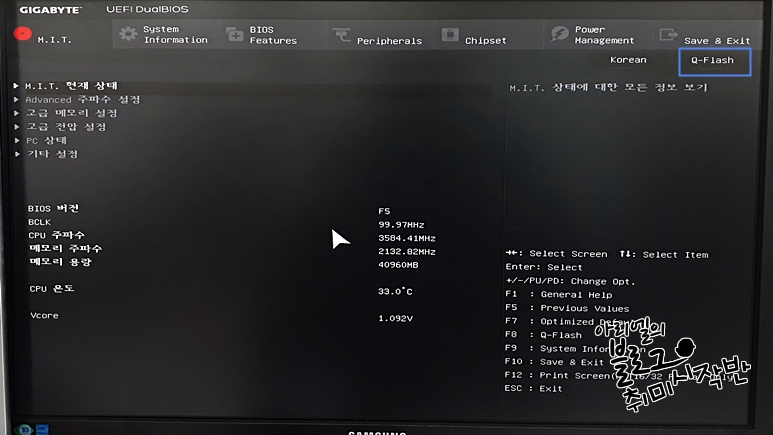Click the ESC Exit line
Viewport: 773px width, 435px height.
coord(533,389)
